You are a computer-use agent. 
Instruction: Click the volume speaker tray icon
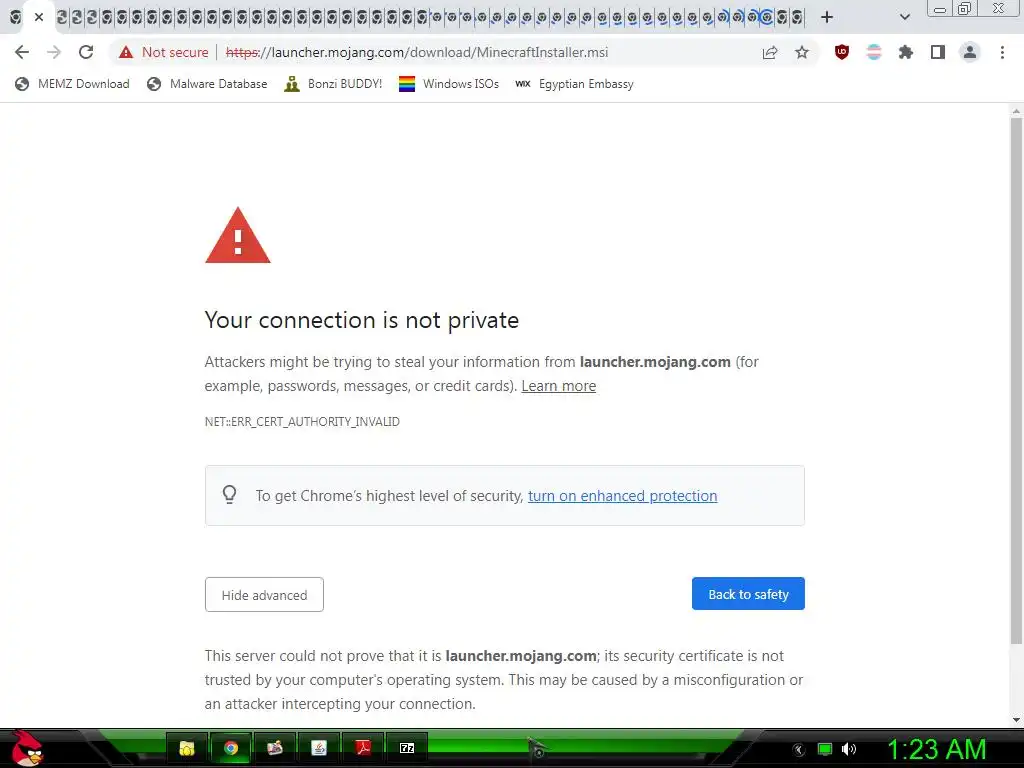[849, 749]
